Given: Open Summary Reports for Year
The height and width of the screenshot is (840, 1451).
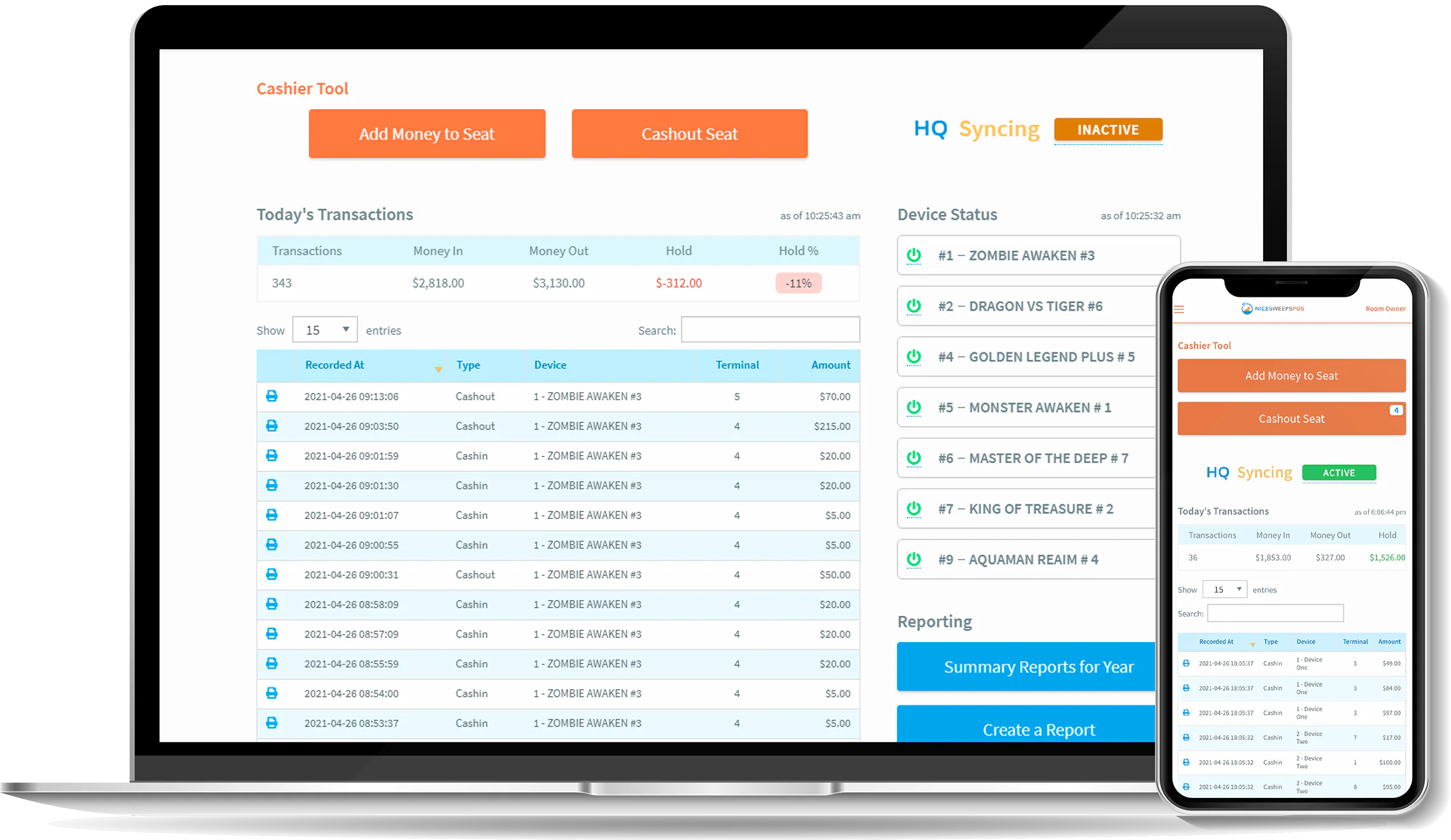Looking at the screenshot, I should pos(1026,667).
